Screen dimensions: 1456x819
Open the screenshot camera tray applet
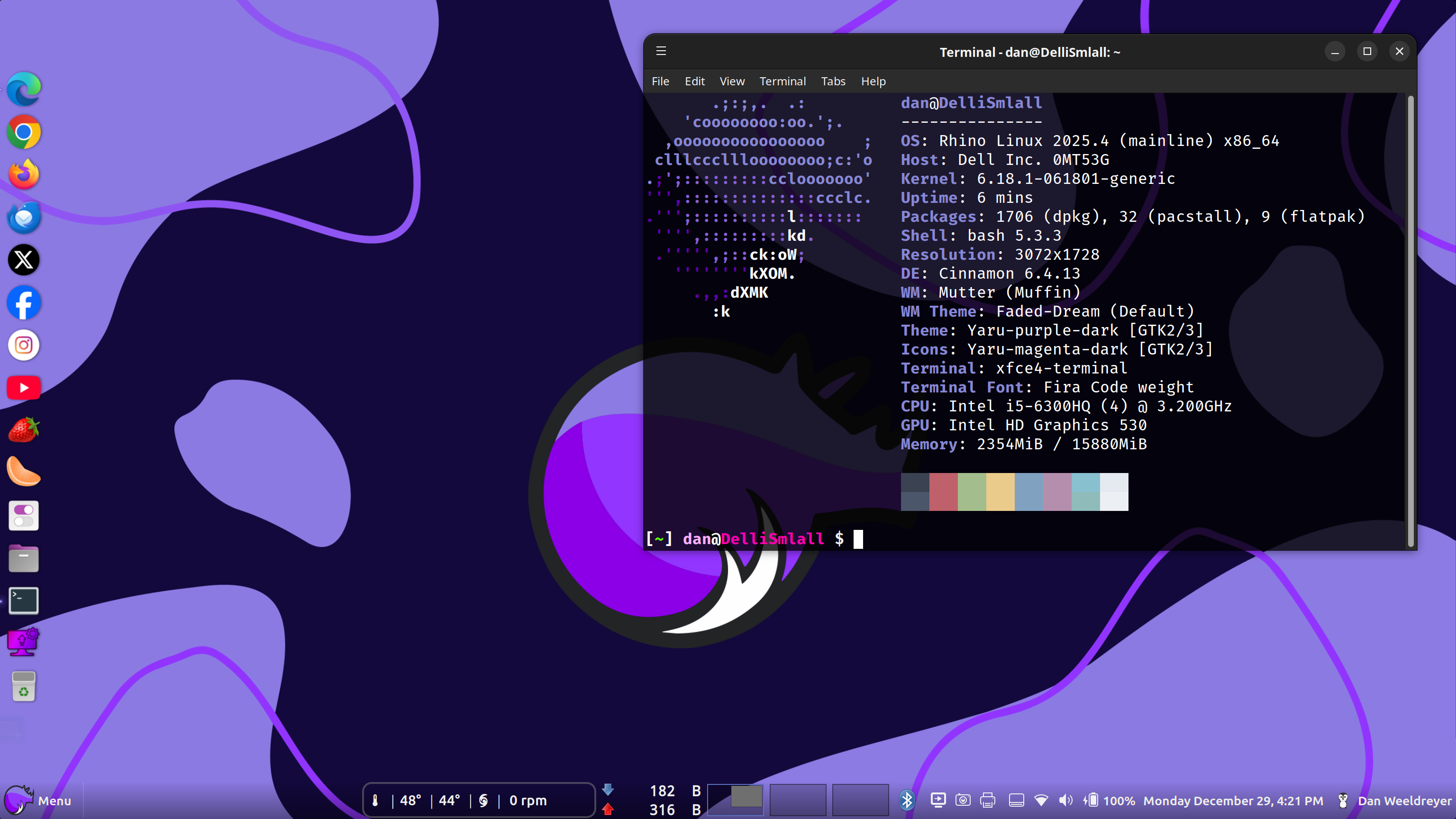pyautogui.click(x=963, y=801)
